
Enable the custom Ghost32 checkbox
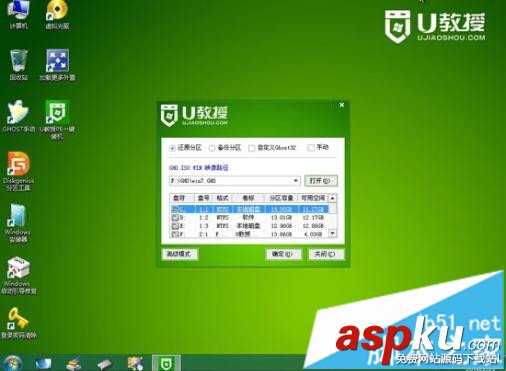pyautogui.click(x=252, y=148)
